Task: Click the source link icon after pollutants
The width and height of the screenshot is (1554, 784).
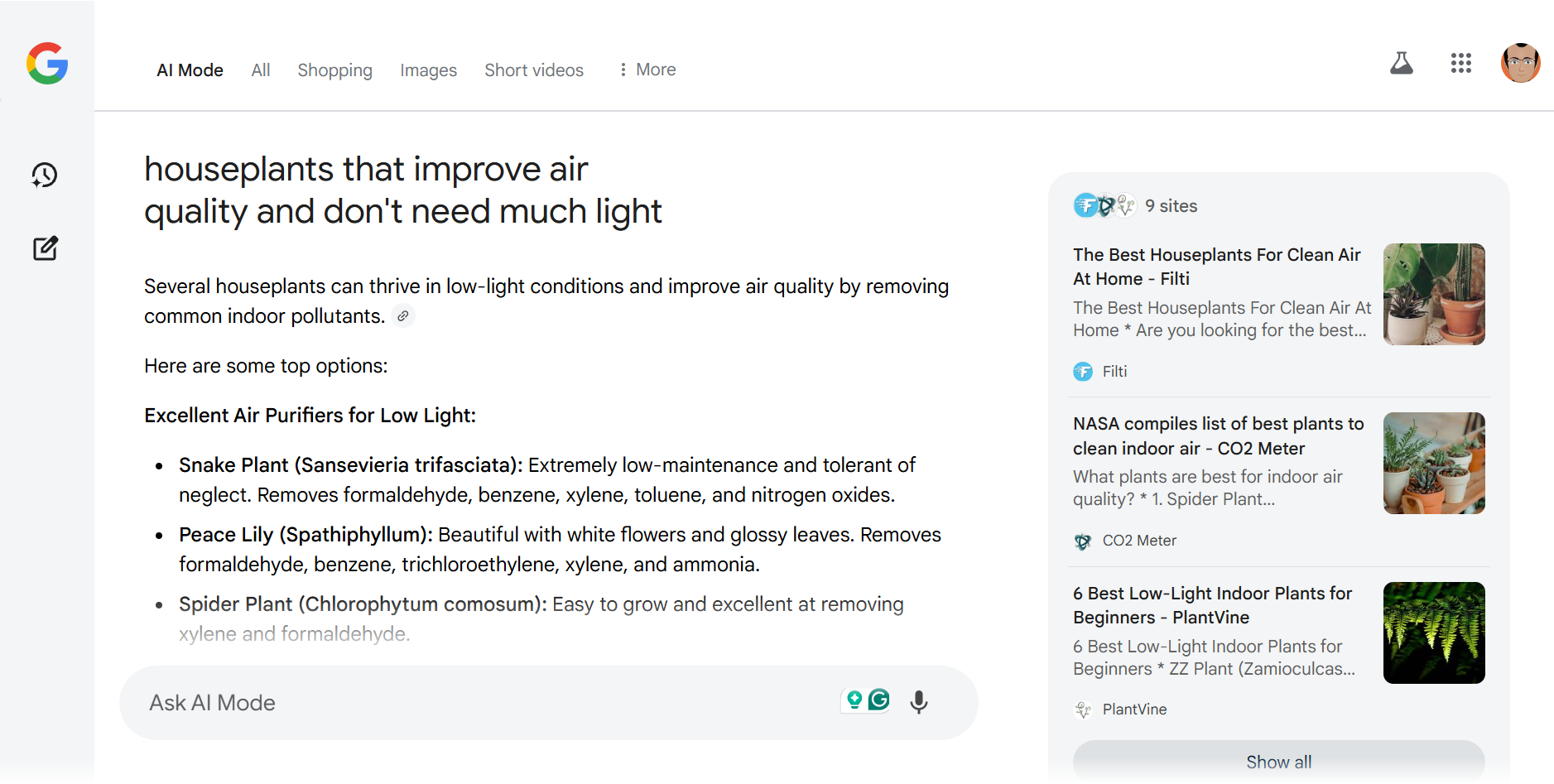Action: click(403, 316)
